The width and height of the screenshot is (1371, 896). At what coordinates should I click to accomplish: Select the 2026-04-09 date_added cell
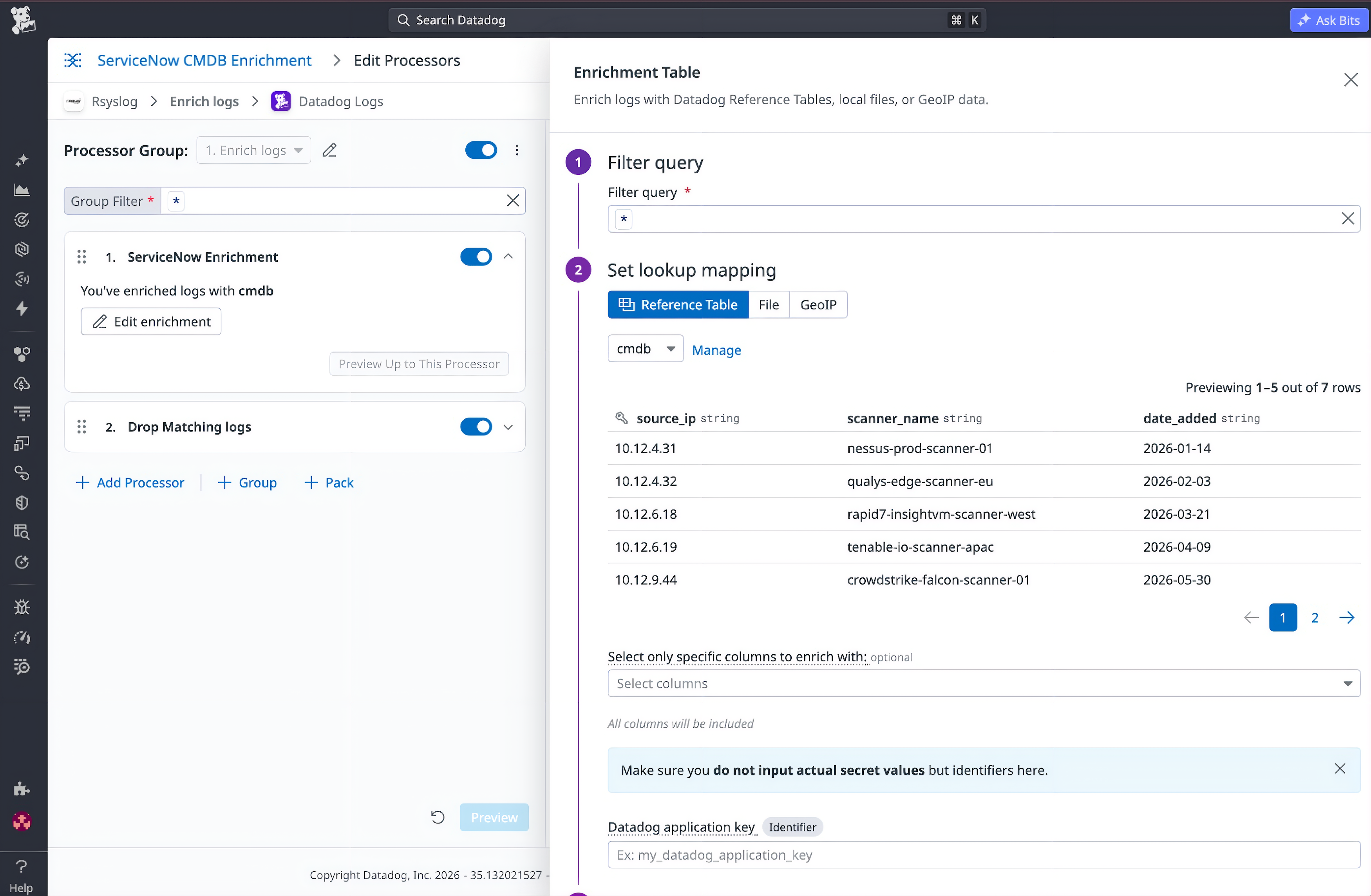(x=1177, y=547)
